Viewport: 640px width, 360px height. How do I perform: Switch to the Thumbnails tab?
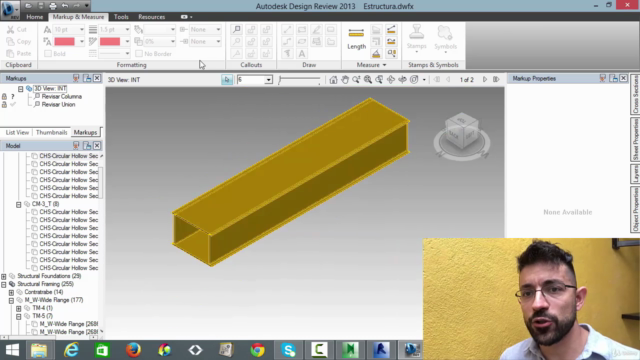51,132
